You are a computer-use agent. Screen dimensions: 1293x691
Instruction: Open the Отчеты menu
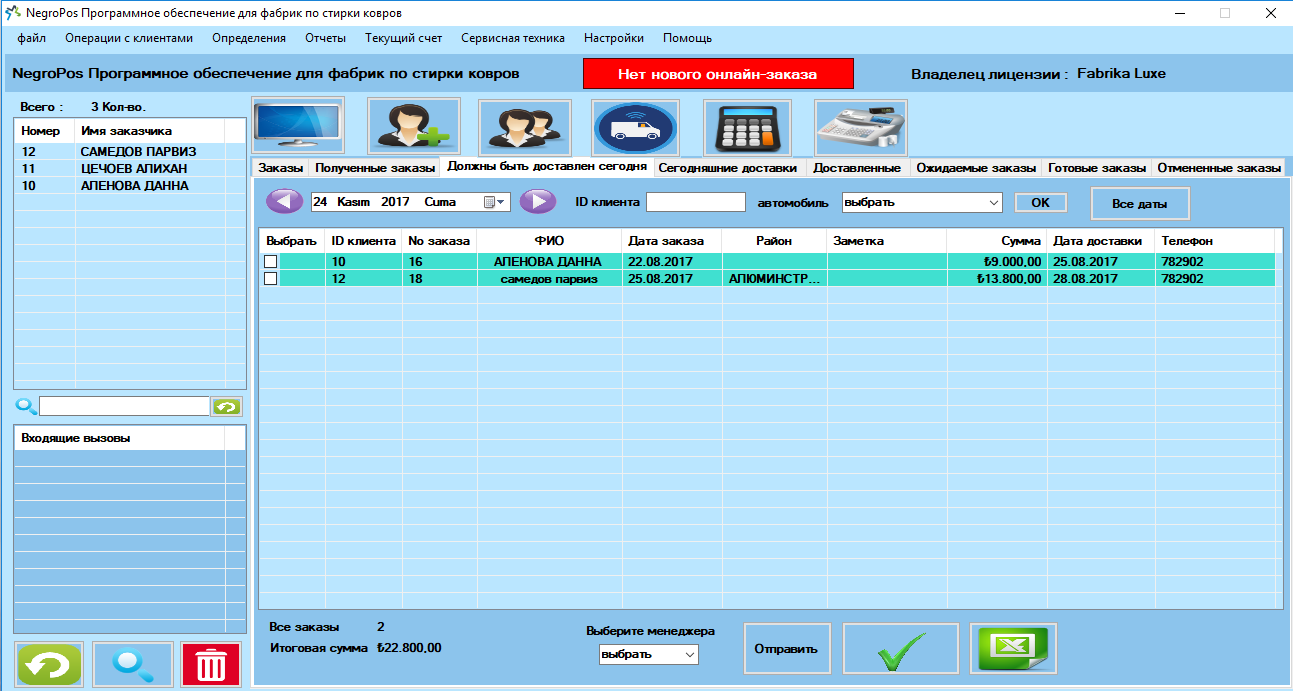325,38
